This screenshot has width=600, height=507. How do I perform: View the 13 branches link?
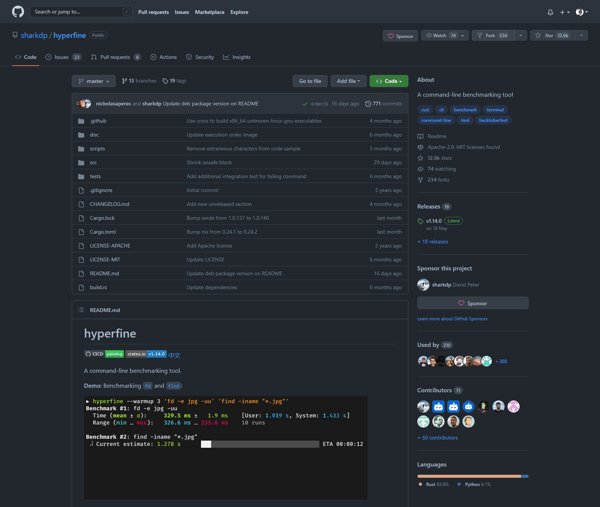(139, 81)
